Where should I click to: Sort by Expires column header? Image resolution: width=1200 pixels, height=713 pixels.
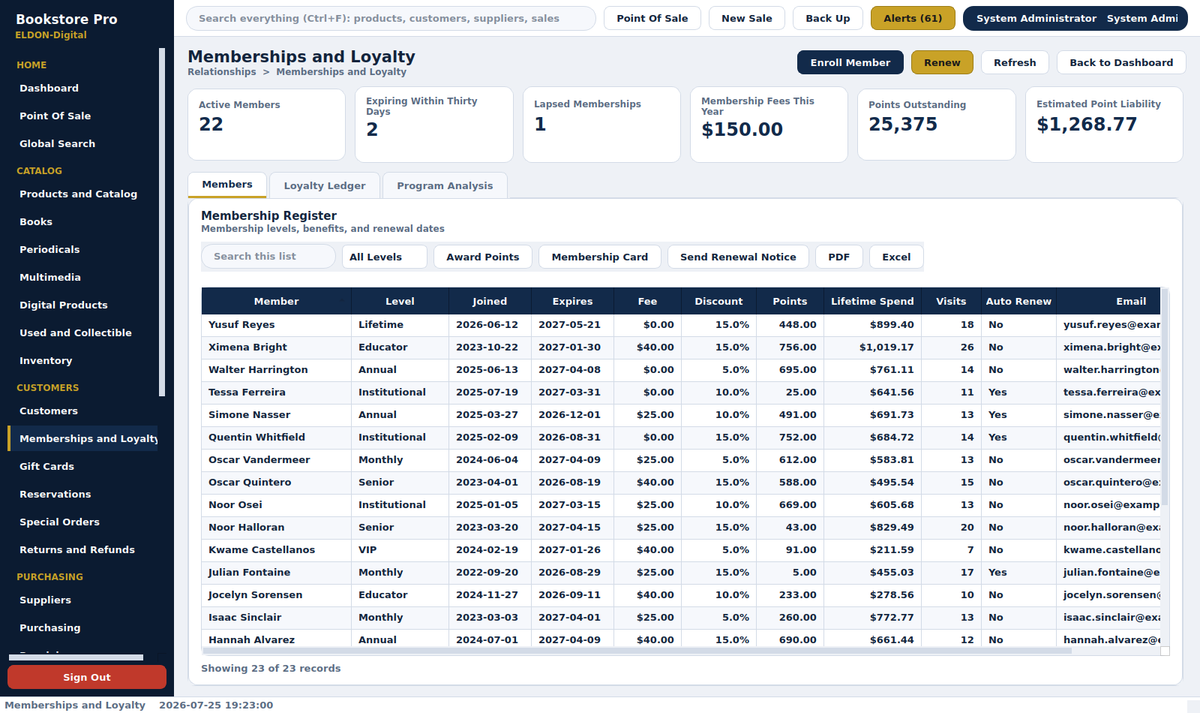(572, 301)
